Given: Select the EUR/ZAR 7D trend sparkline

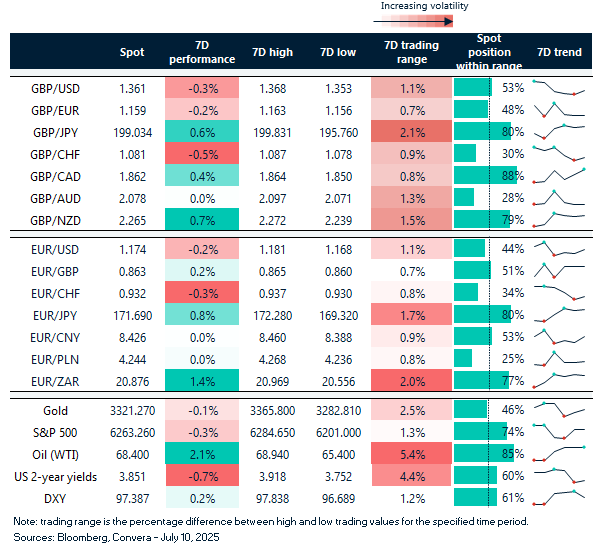Looking at the screenshot, I should [559, 380].
